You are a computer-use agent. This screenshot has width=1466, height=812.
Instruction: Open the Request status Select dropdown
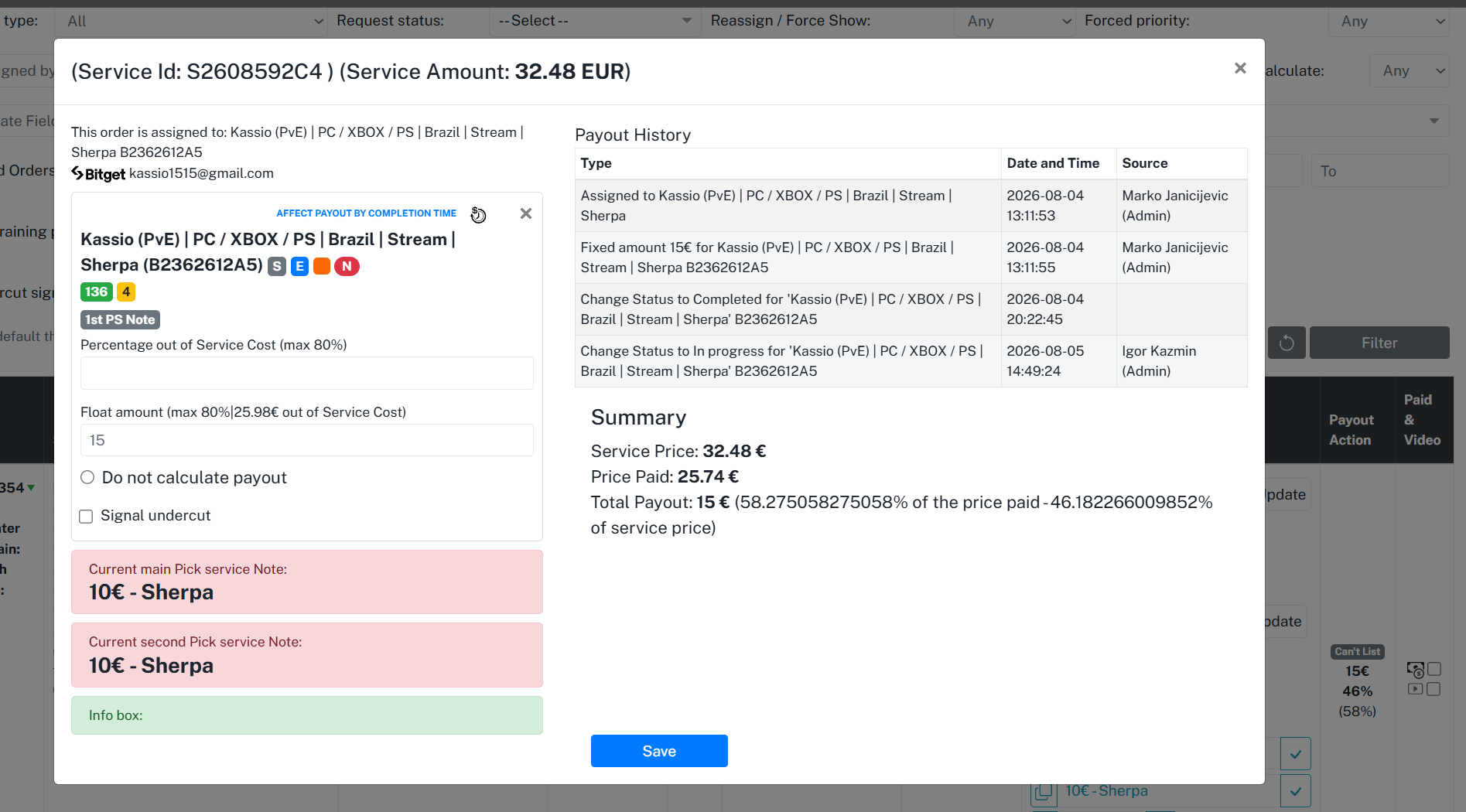594,21
